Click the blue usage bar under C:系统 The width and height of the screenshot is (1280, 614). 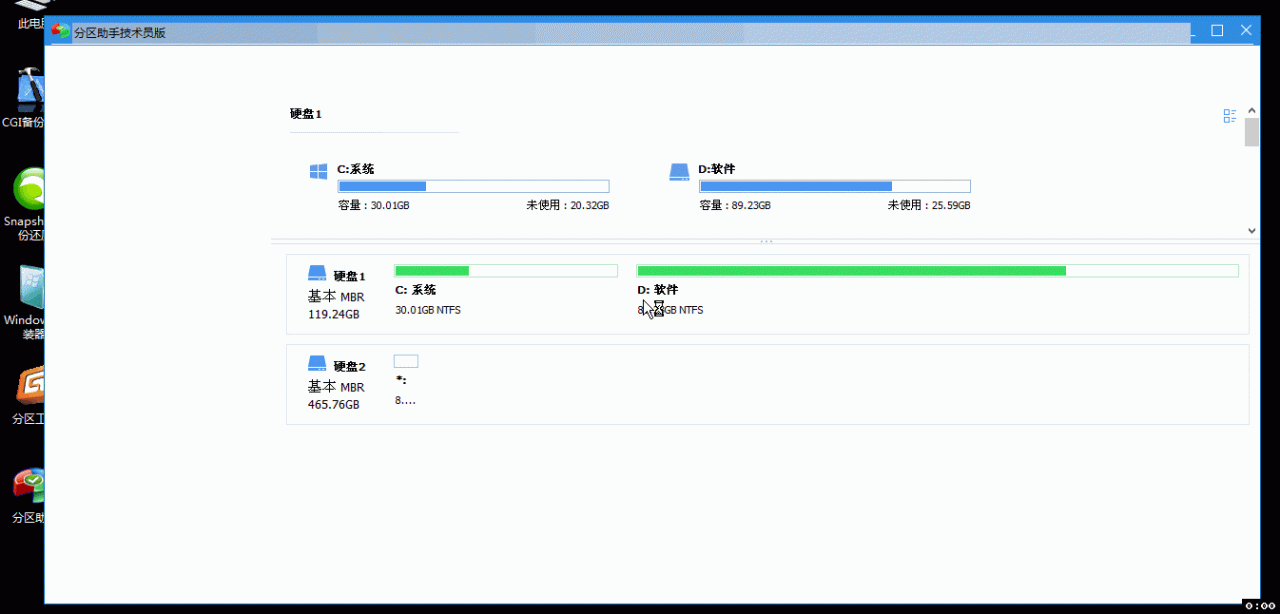473,187
